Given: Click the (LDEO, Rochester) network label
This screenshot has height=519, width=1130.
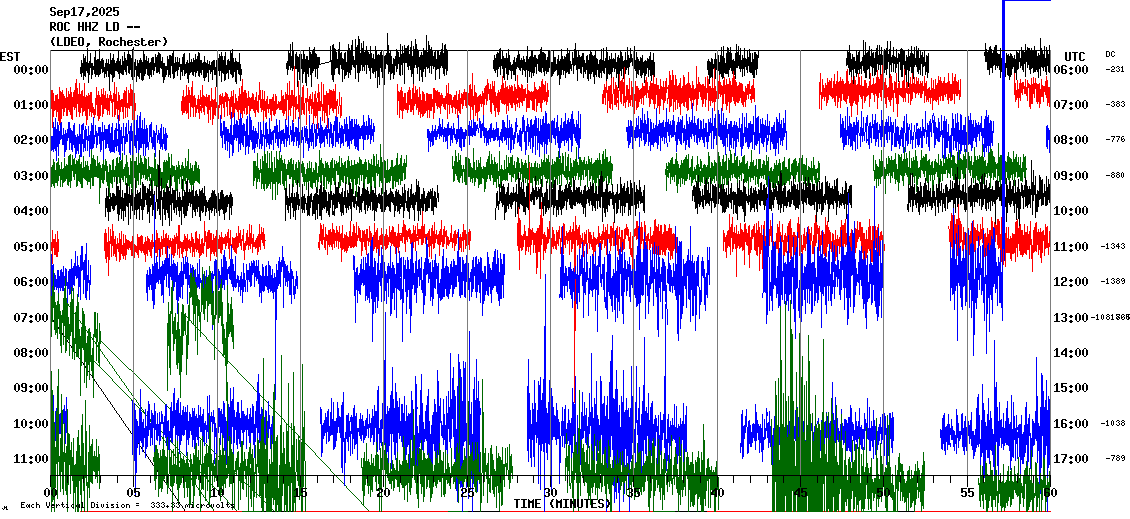Looking at the screenshot, I should pos(108,41).
